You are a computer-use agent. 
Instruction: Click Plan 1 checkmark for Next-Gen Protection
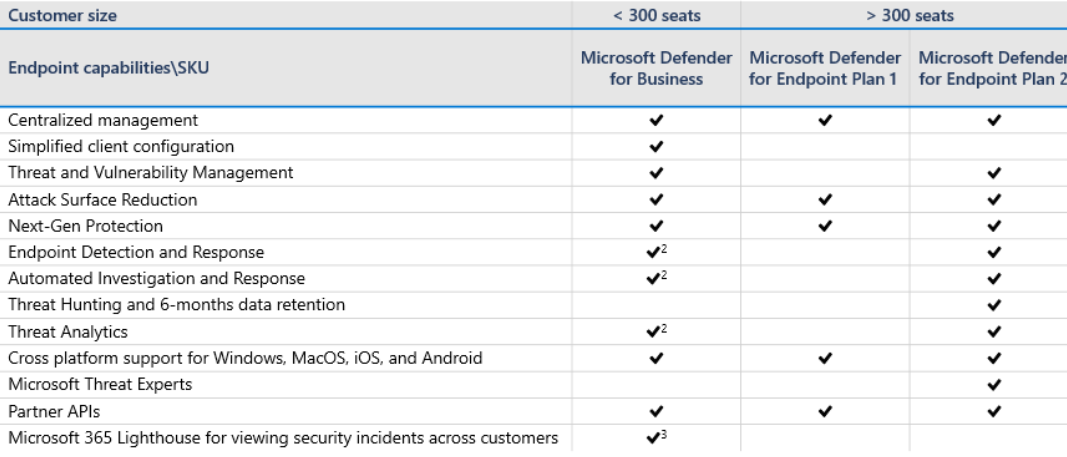click(x=825, y=226)
